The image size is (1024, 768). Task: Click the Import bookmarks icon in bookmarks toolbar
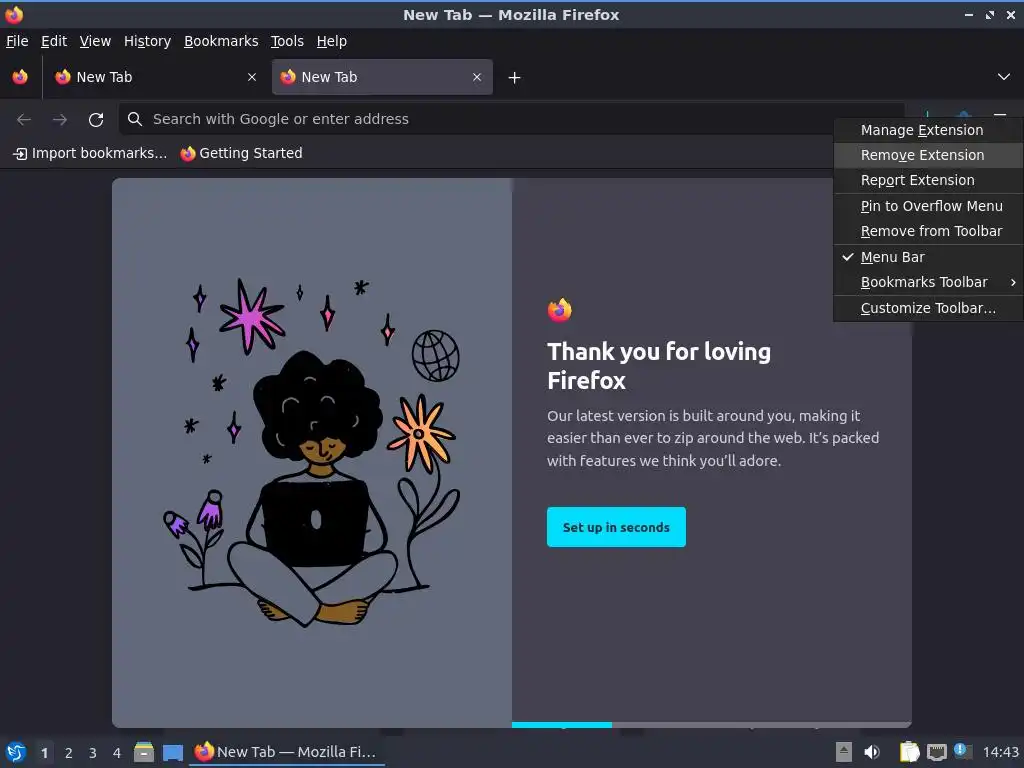click(x=20, y=153)
